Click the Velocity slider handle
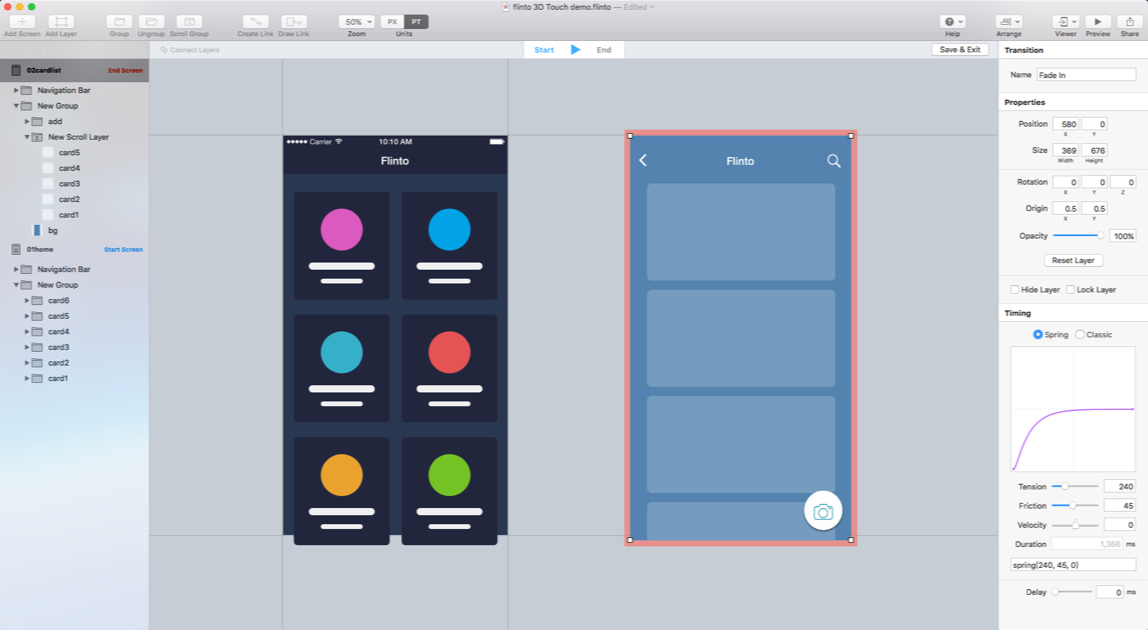The width and height of the screenshot is (1148, 630). coord(1076,525)
